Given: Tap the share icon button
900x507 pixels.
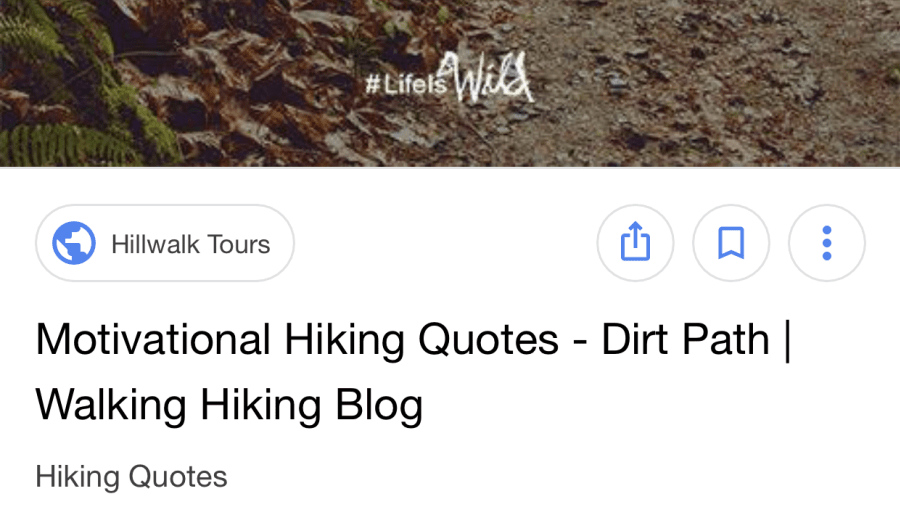Looking at the screenshot, I should pyautogui.click(x=635, y=243).
